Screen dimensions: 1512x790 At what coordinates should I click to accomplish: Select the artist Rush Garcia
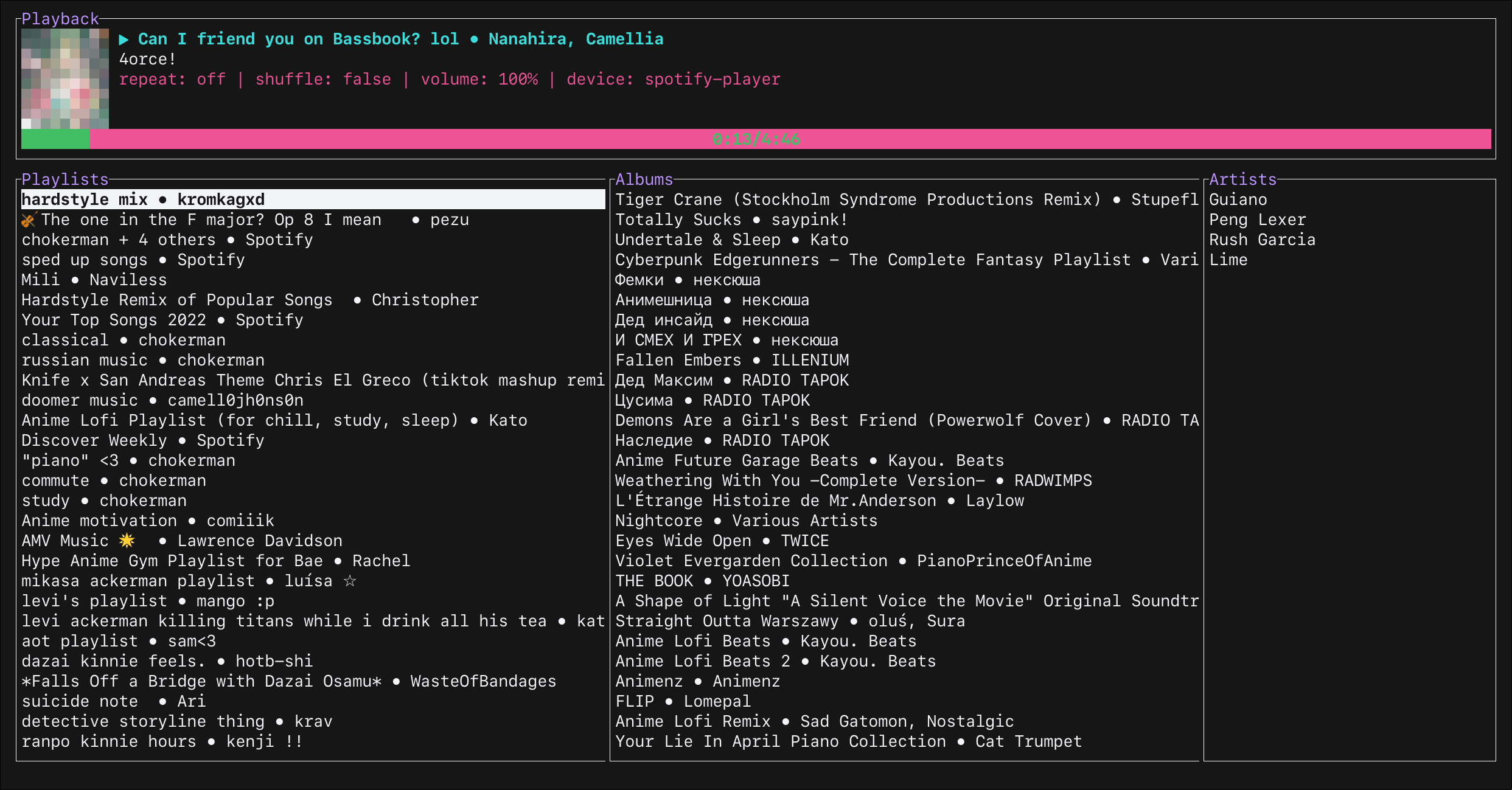click(1262, 240)
